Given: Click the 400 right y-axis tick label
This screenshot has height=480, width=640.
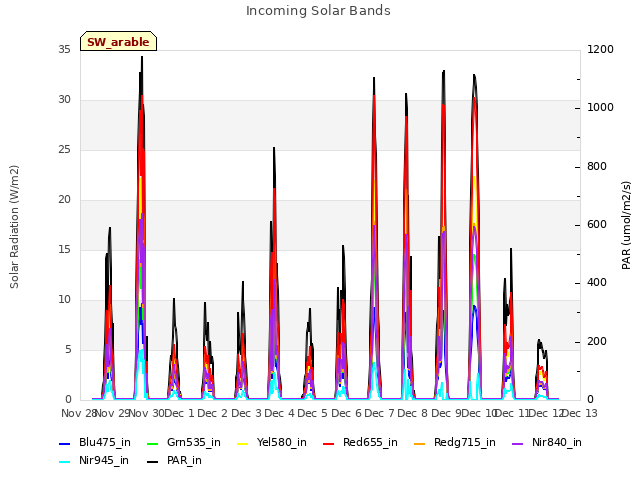Looking at the screenshot, I should (597, 283).
